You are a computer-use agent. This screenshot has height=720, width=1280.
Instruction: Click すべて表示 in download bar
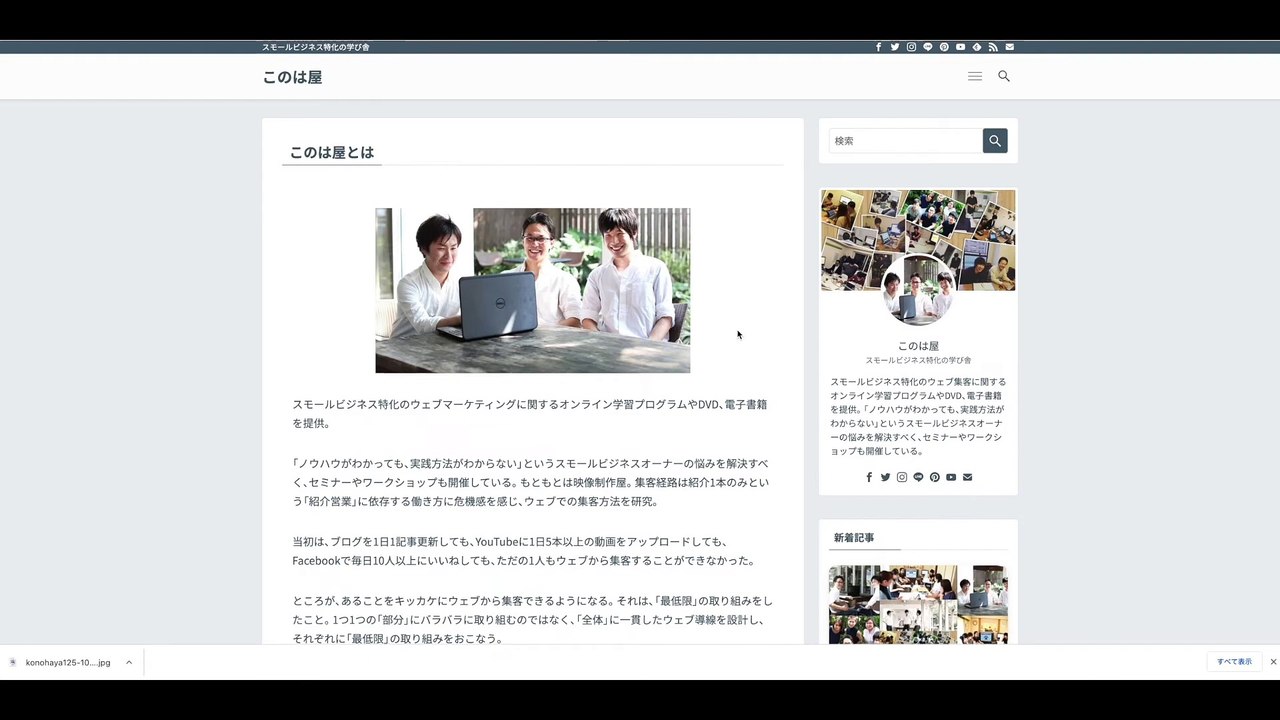click(1234, 662)
